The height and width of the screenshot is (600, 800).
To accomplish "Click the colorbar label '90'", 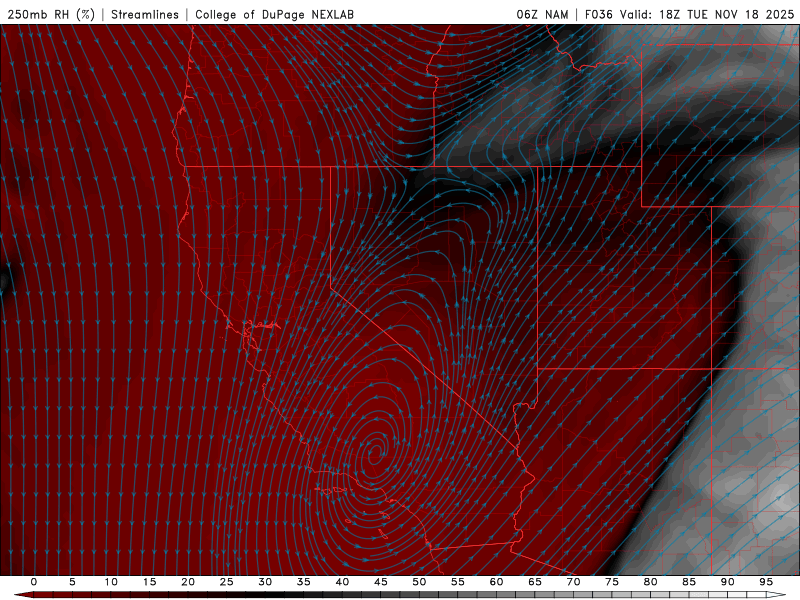I will [728, 582].
